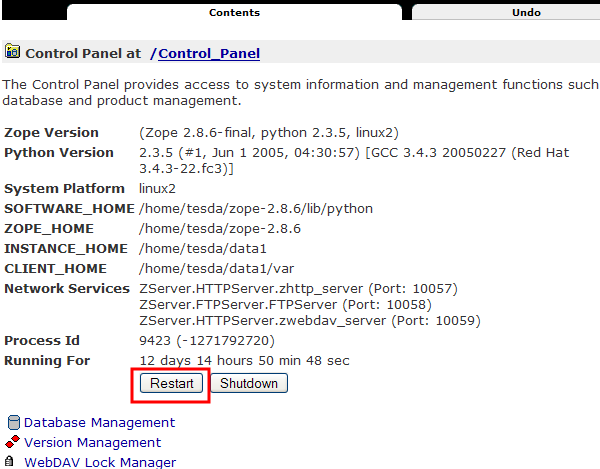Open the WebDAV Lock Manager link

[x=100, y=462]
